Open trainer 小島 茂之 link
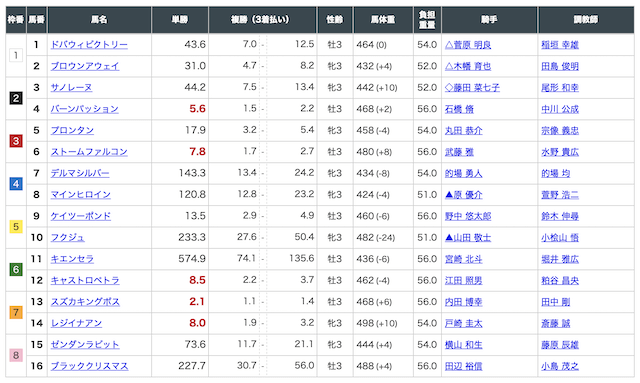 [x=560, y=366]
